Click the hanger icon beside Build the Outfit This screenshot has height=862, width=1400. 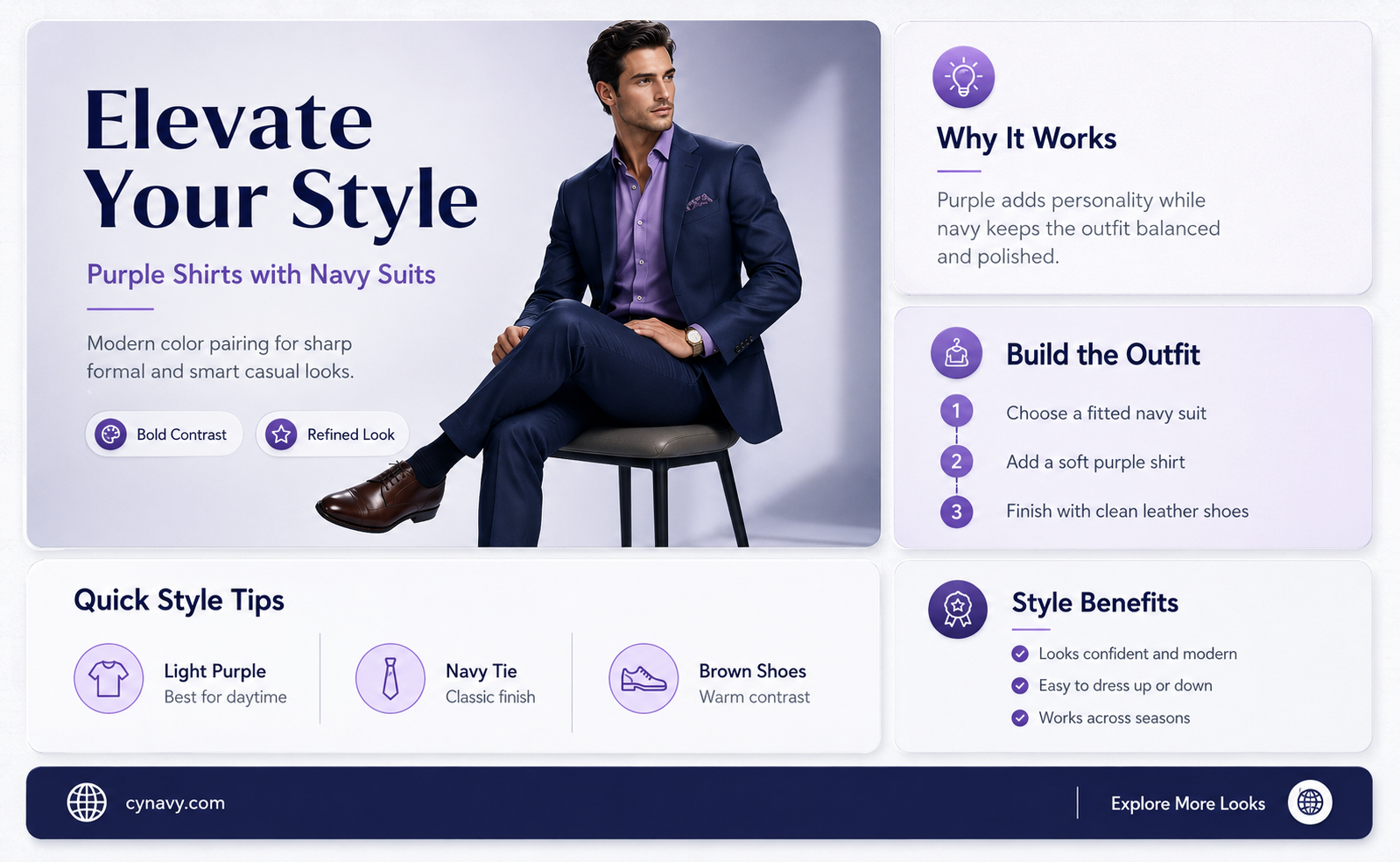[956, 354]
